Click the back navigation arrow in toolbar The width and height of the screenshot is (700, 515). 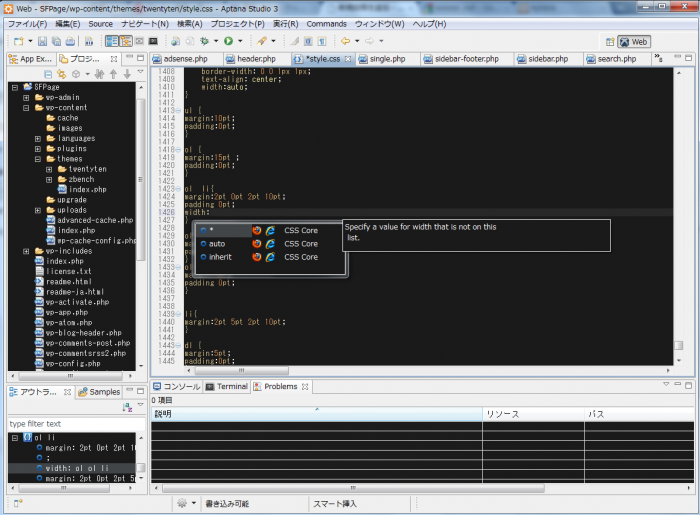(346, 41)
